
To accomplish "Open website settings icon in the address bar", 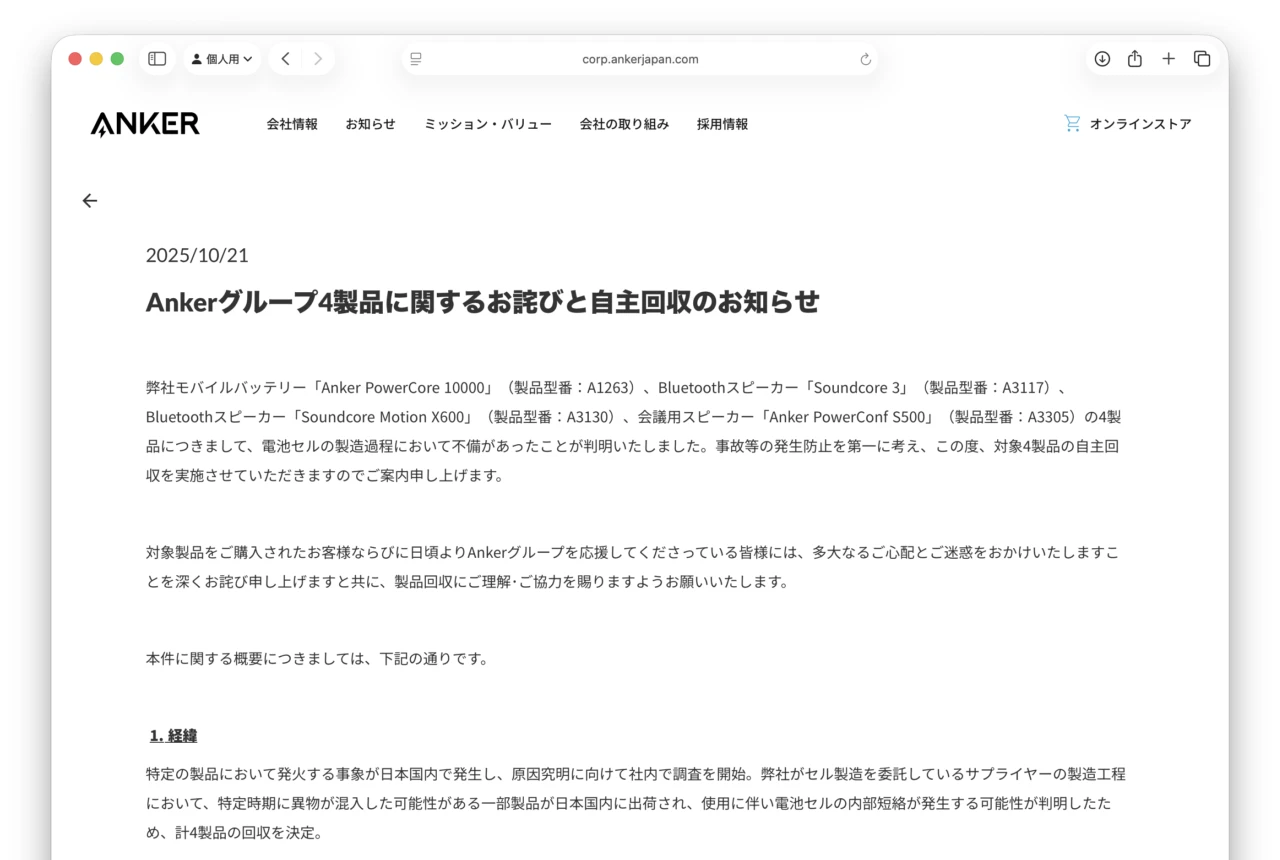I will (x=415, y=58).
